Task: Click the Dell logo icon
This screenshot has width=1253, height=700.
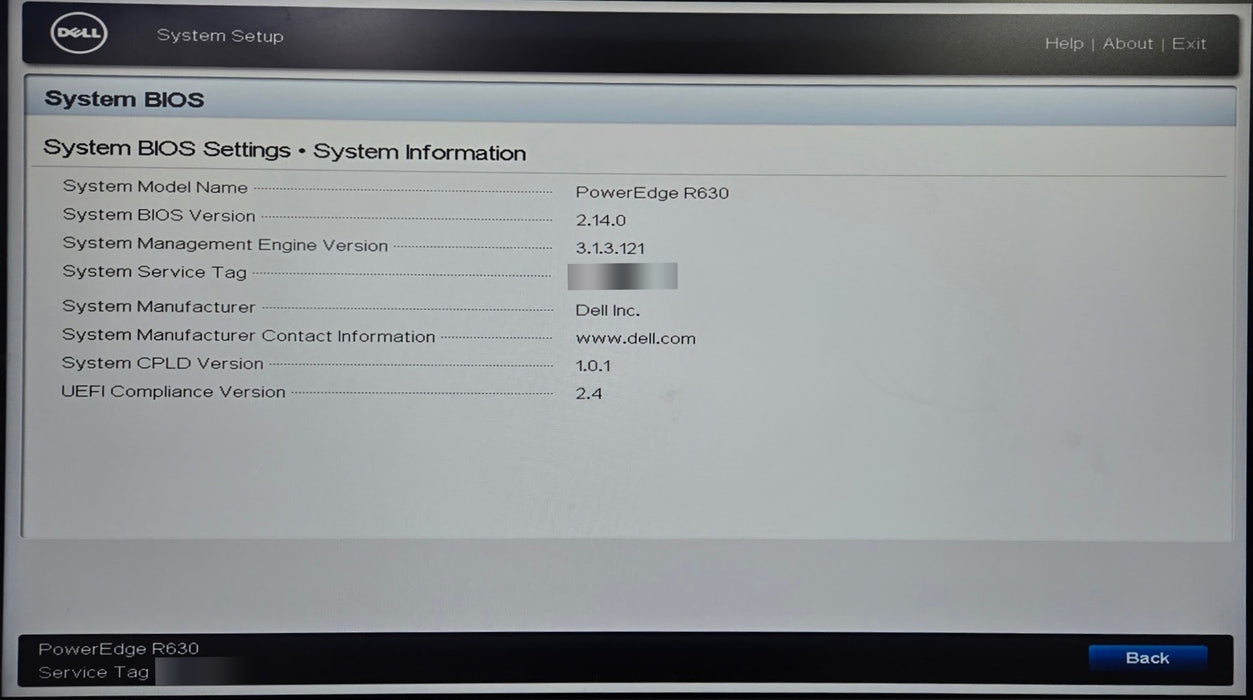Action: point(79,35)
